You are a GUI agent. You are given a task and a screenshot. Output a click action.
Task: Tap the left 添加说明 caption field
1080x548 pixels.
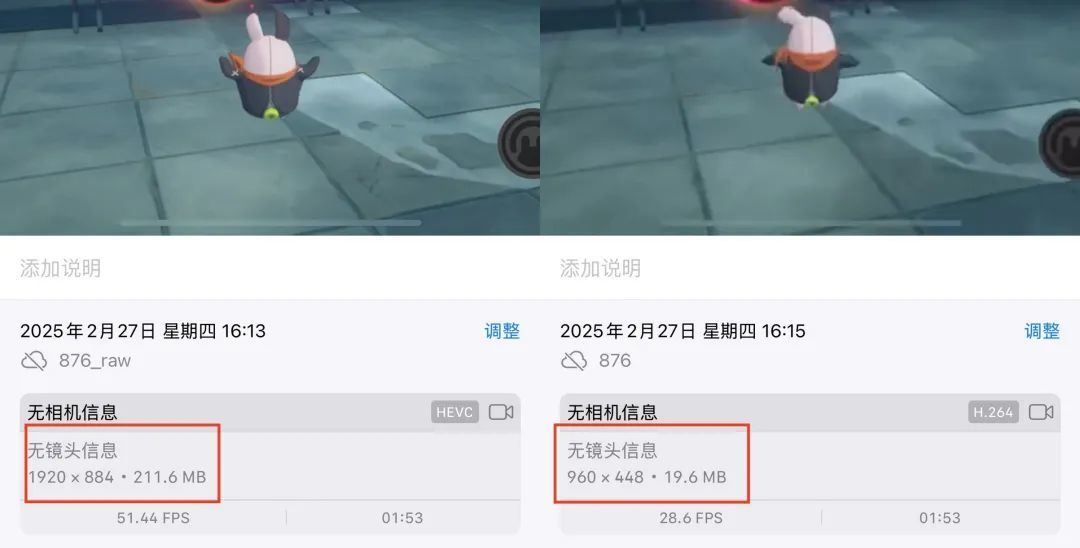(x=270, y=268)
